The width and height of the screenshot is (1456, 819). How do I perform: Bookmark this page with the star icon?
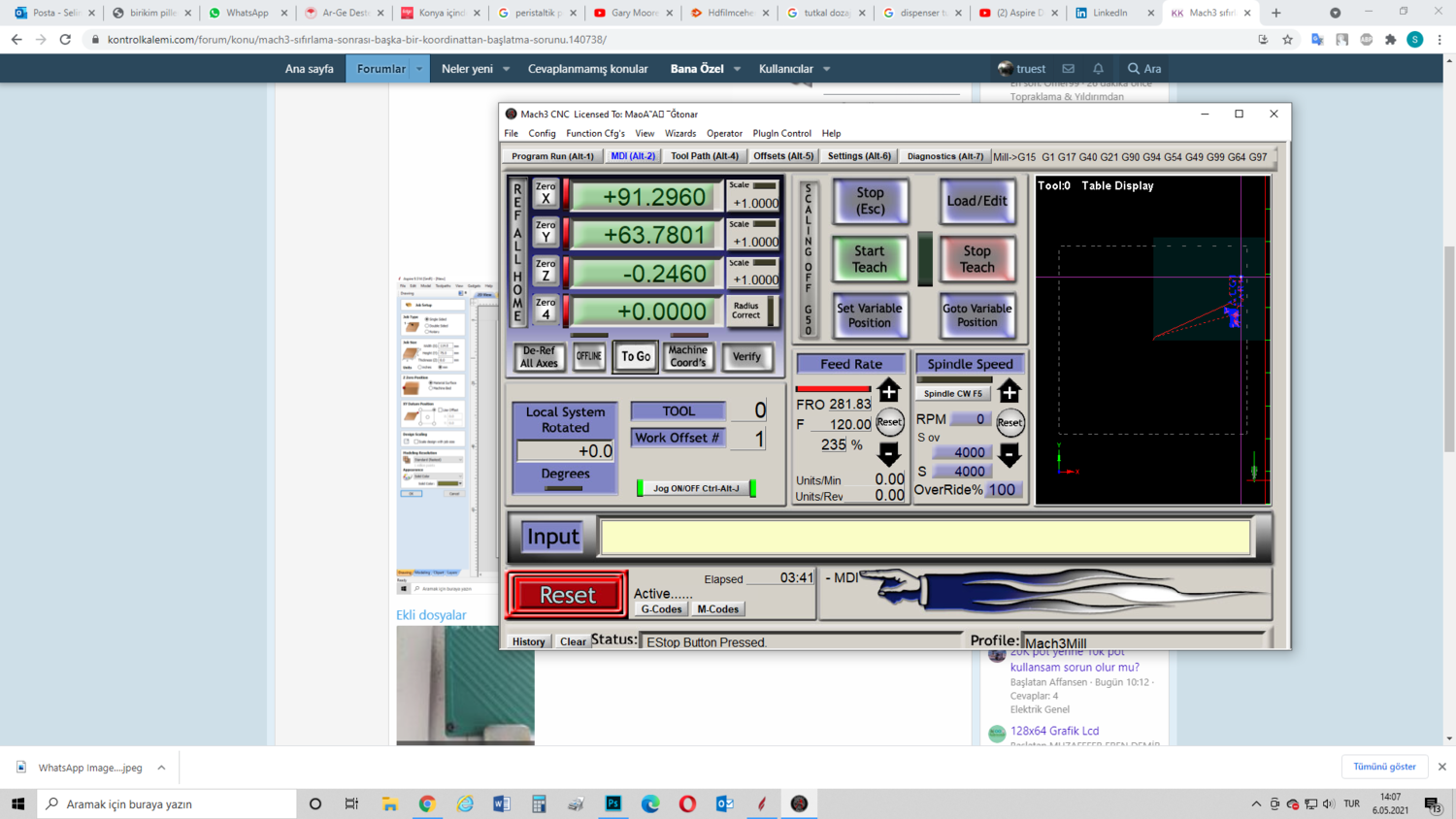coord(1288,40)
